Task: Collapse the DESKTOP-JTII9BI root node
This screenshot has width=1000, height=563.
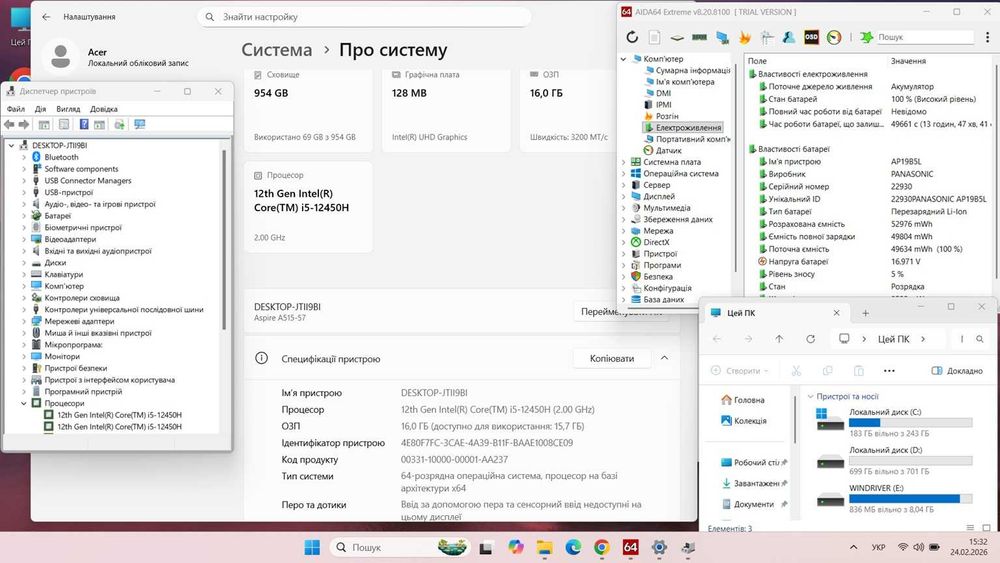Action: point(11,145)
